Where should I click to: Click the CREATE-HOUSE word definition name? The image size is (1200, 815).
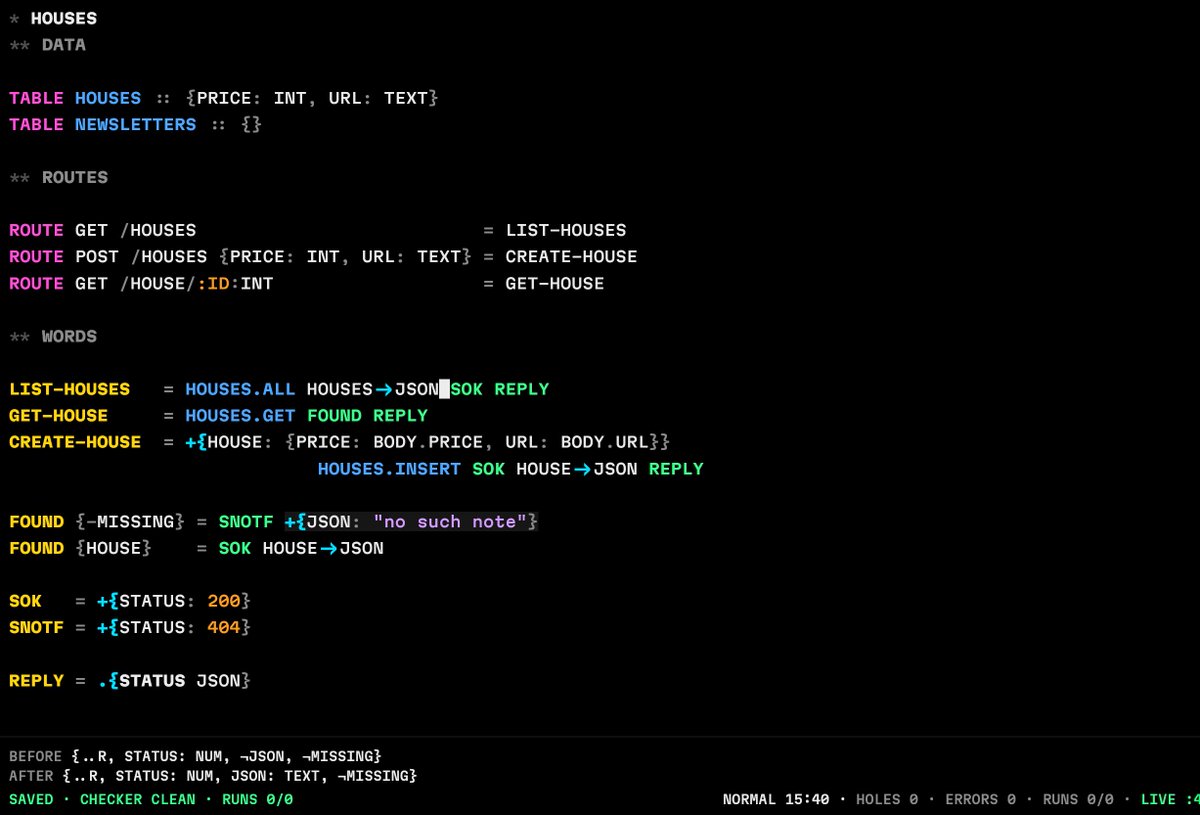click(75, 442)
